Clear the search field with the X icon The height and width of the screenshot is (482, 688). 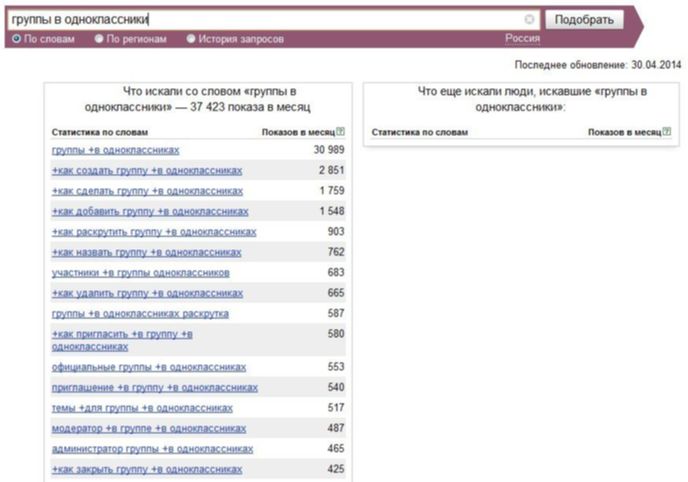click(x=529, y=19)
